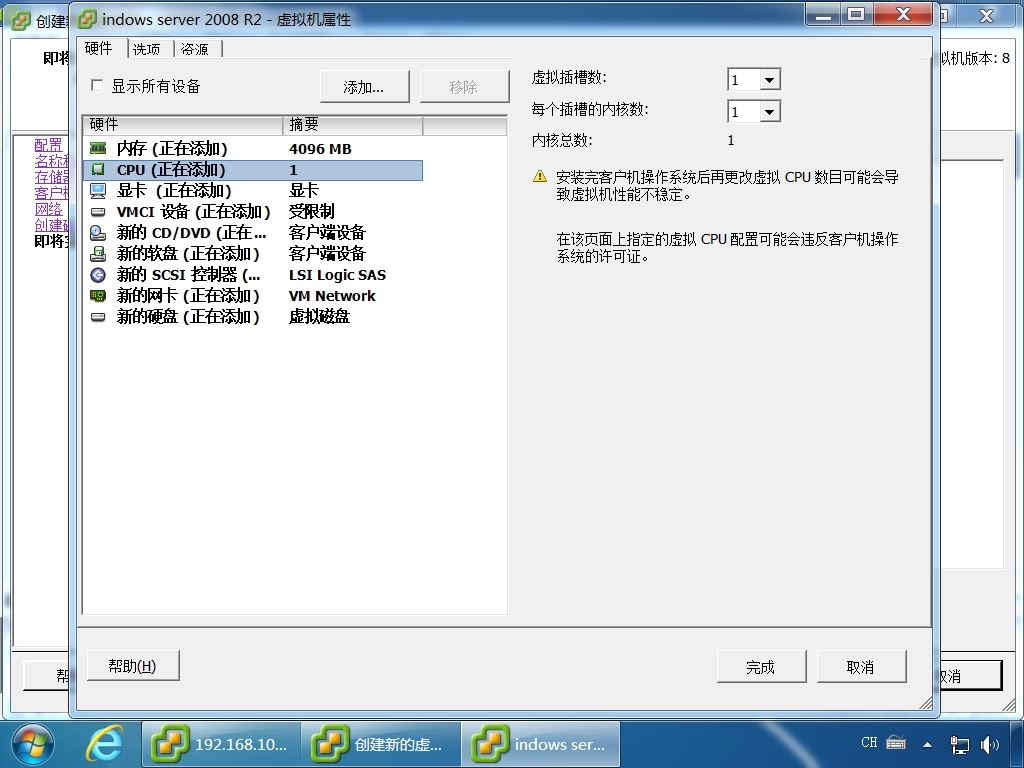Toggle the 显示所有设备 checkbox
Viewport: 1024px width, 768px height.
coord(97,86)
